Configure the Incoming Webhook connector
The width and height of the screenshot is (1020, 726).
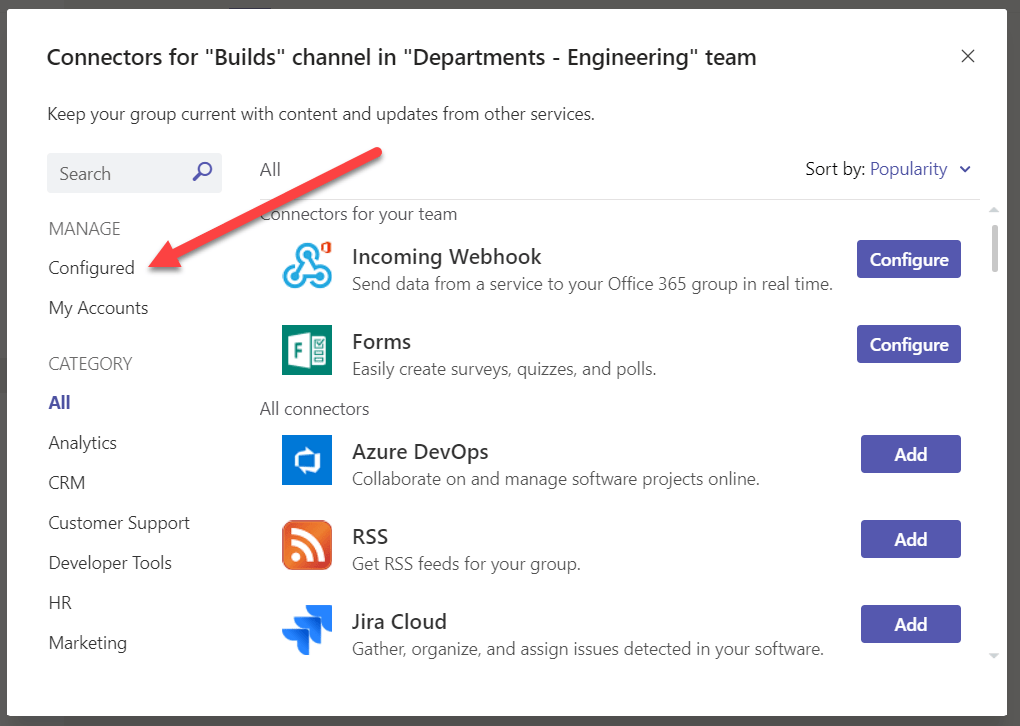[x=908, y=259]
